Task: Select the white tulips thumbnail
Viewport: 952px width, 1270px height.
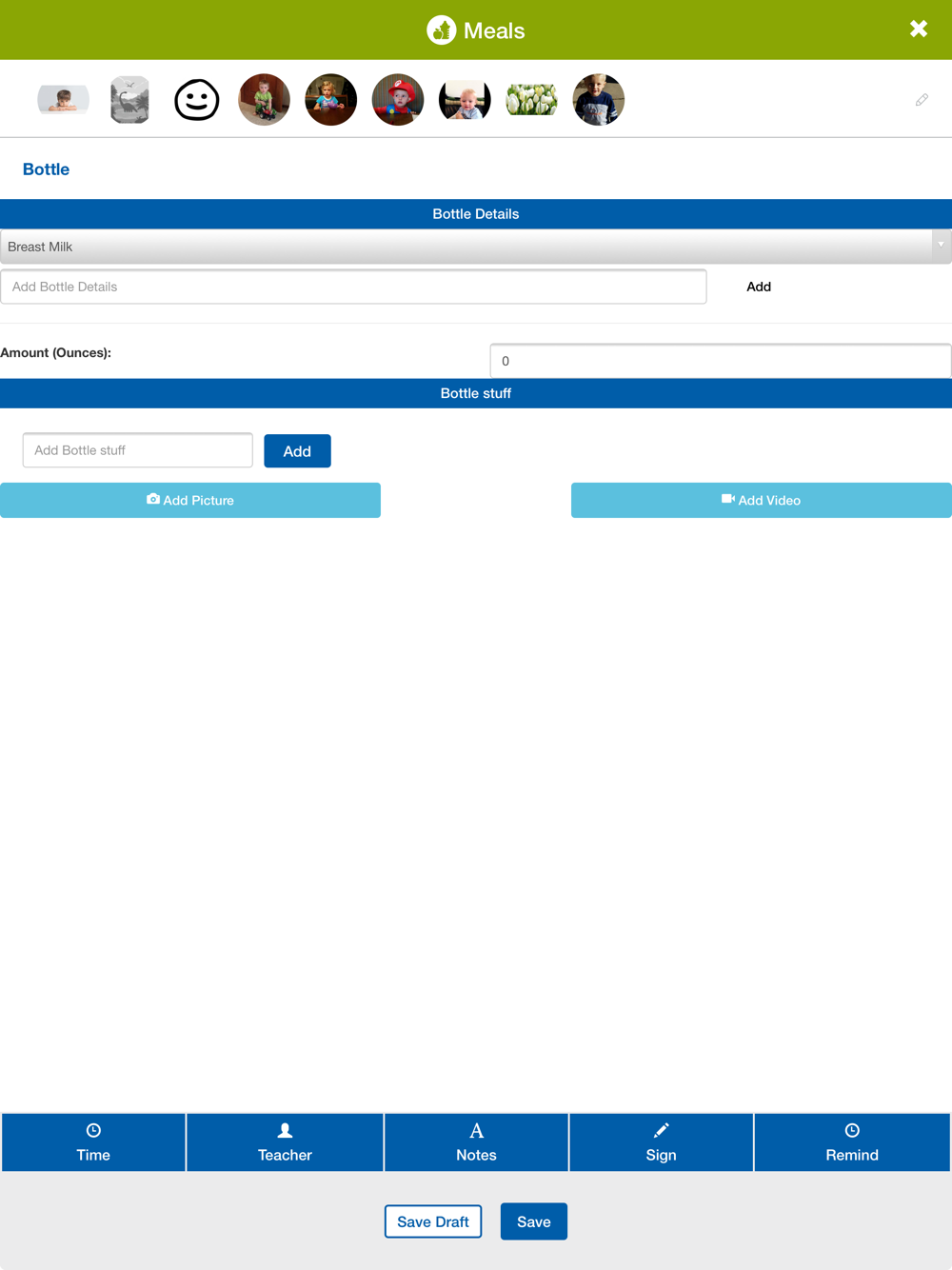Action: point(531,100)
